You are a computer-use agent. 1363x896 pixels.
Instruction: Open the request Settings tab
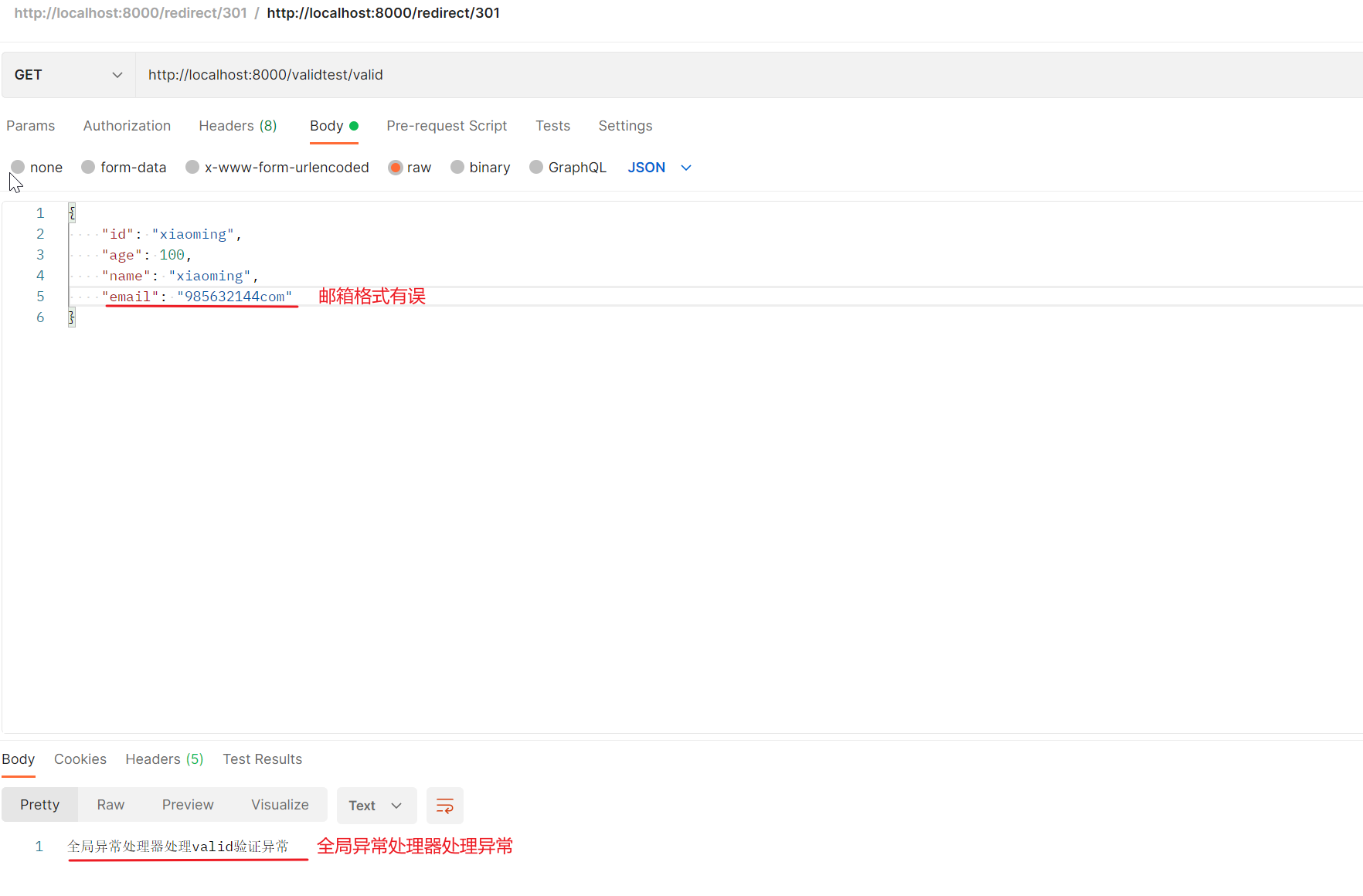[625, 126]
